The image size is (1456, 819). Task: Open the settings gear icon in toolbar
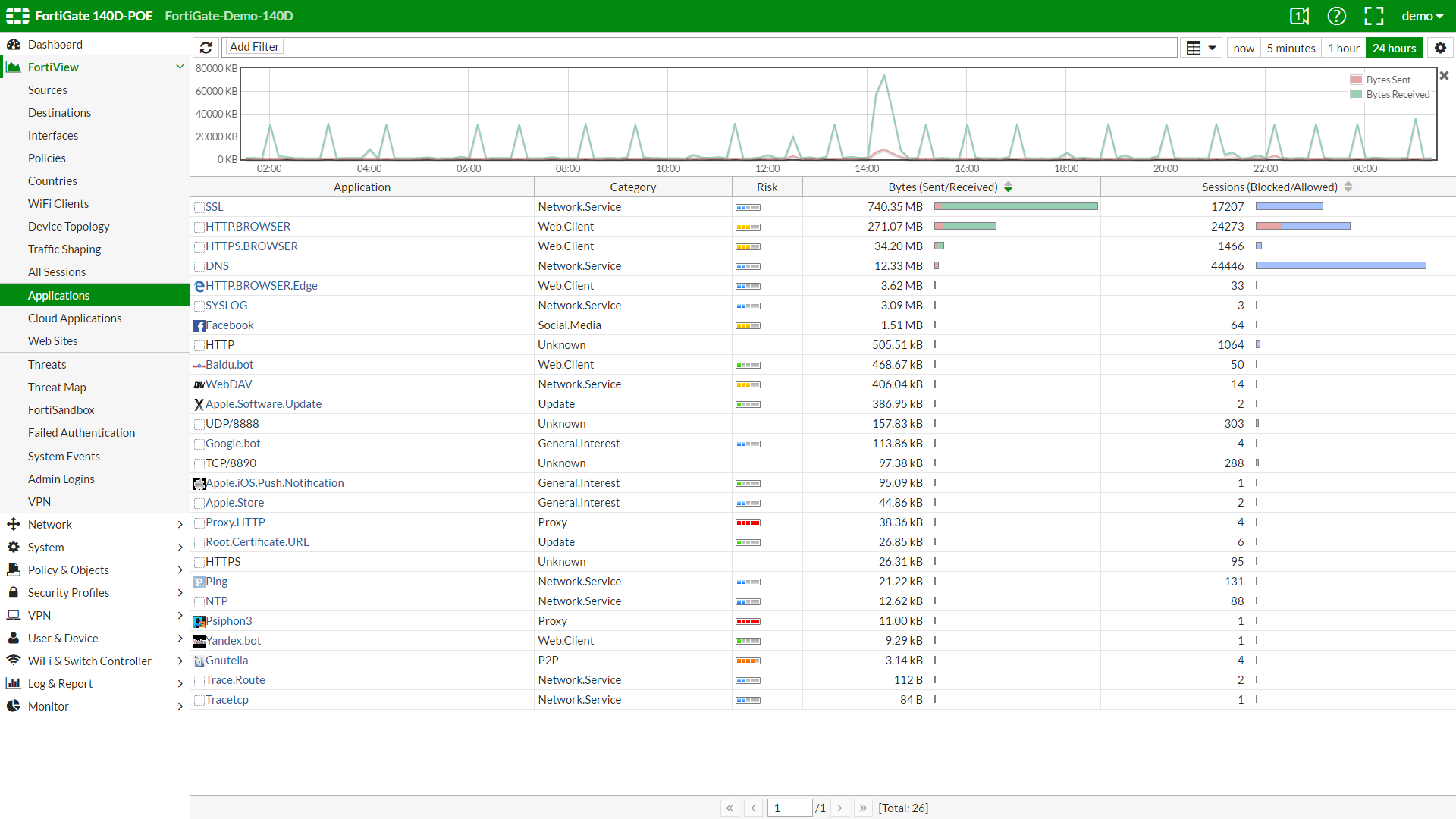pos(1440,48)
